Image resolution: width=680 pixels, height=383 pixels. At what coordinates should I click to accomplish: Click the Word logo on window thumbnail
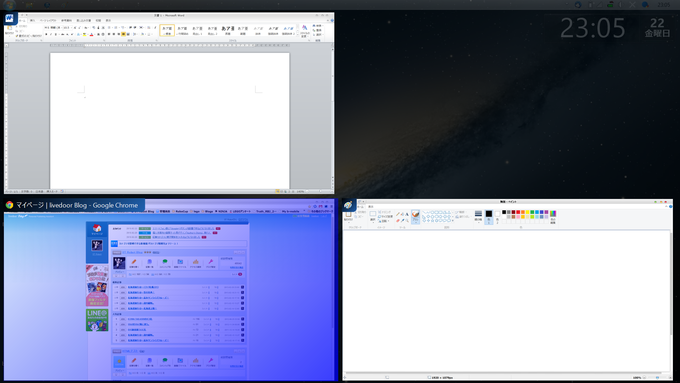coord(10,19)
